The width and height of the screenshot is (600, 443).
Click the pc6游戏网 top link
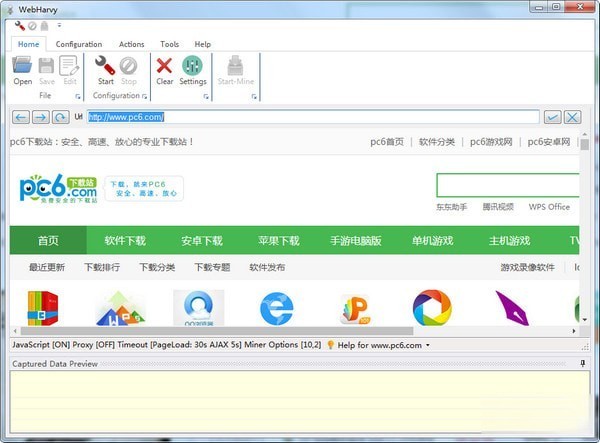[x=491, y=142]
